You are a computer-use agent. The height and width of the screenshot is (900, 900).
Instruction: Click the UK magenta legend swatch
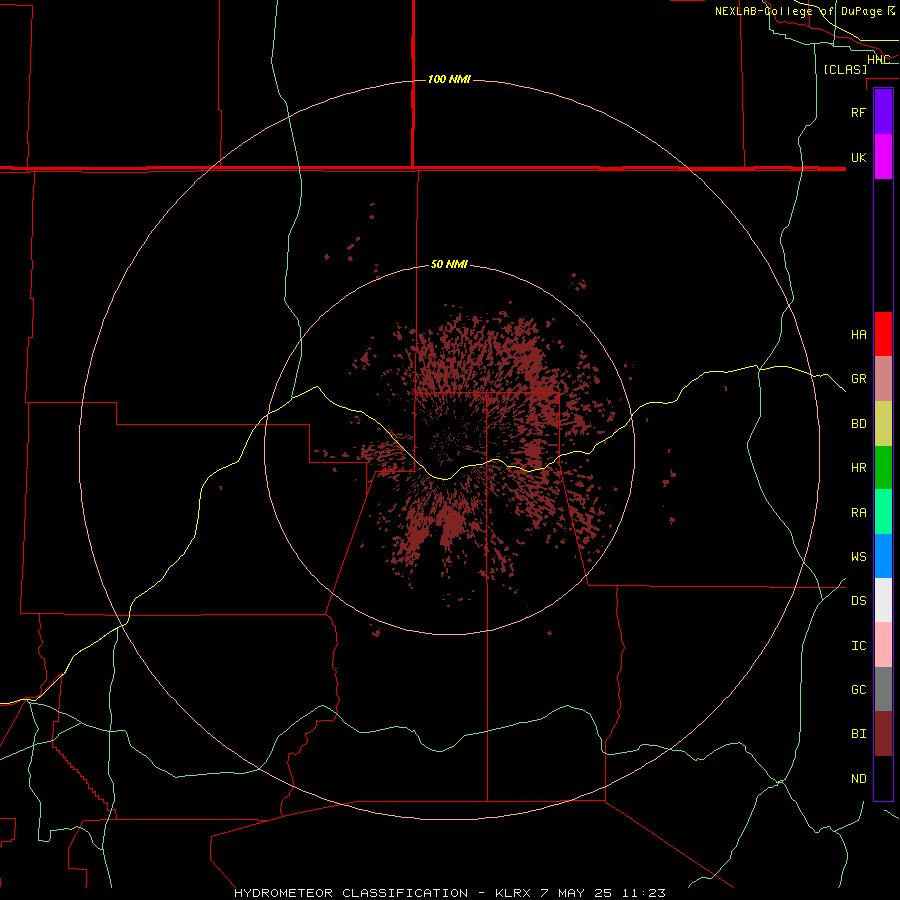[883, 157]
